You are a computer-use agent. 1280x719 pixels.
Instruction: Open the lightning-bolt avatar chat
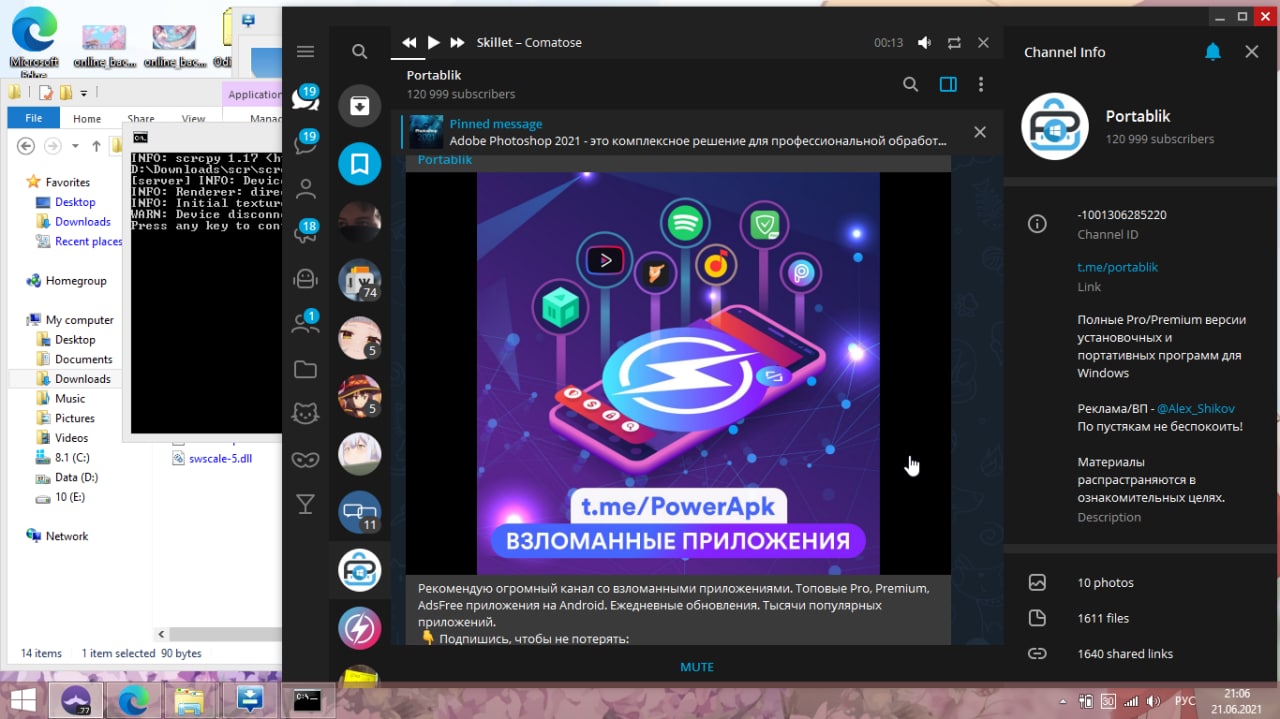(360, 628)
